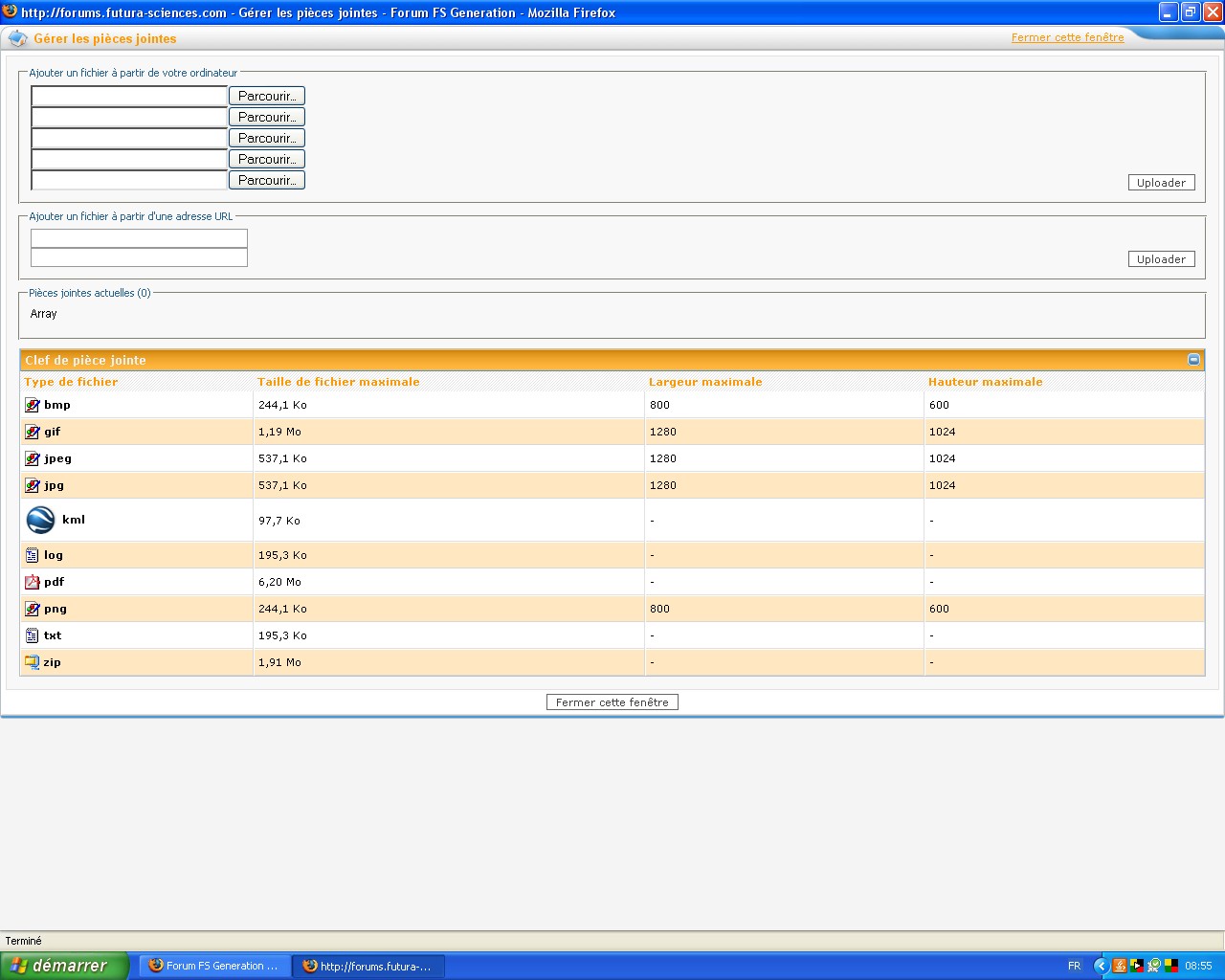1225x980 pixels.
Task: Click the gif file type icon
Action: point(33,432)
